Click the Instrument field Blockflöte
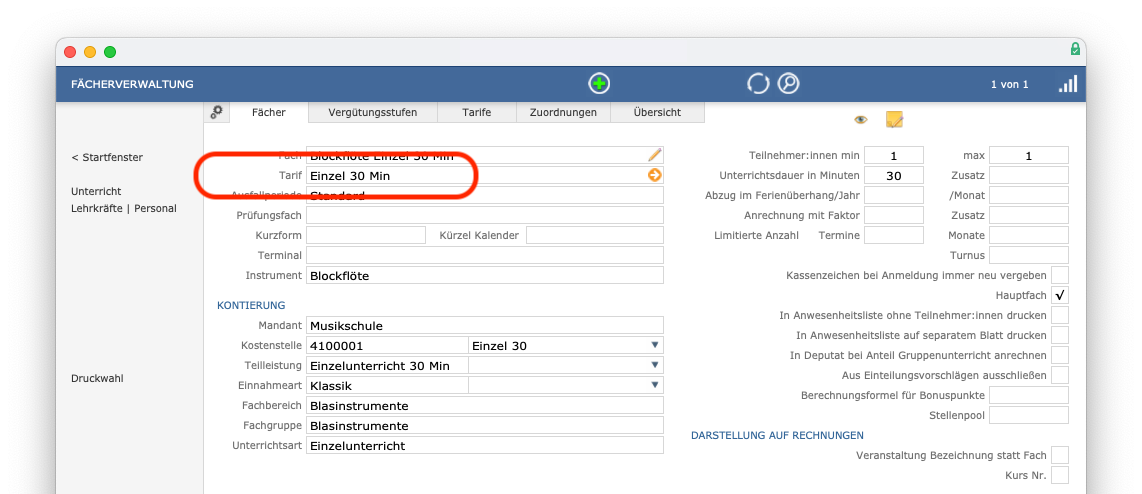 485,275
